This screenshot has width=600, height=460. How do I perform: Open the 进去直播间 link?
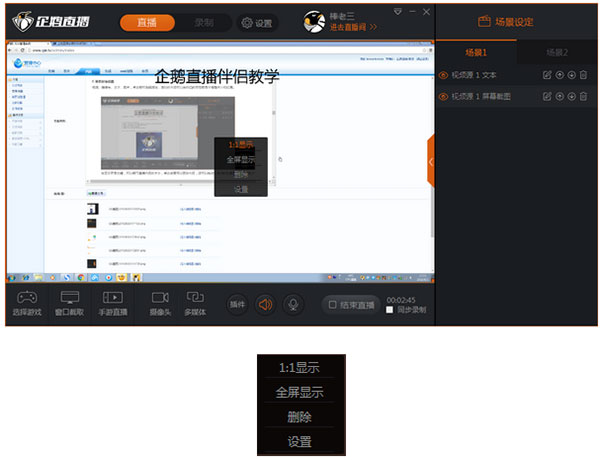coord(353,27)
